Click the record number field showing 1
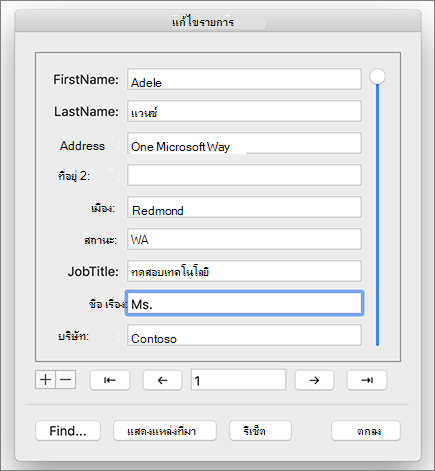435x471 pixels. click(x=238, y=380)
